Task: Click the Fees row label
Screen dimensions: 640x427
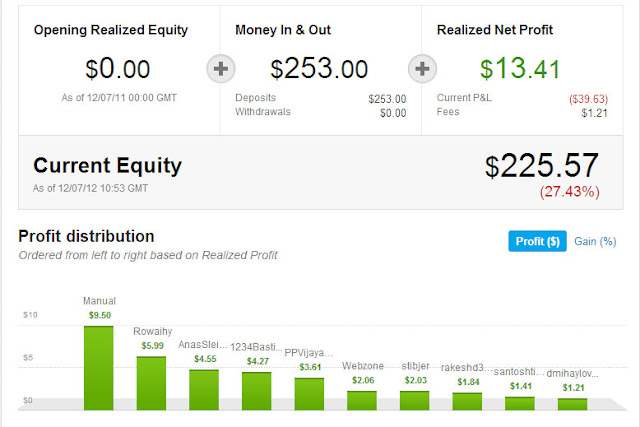Action: (448, 112)
